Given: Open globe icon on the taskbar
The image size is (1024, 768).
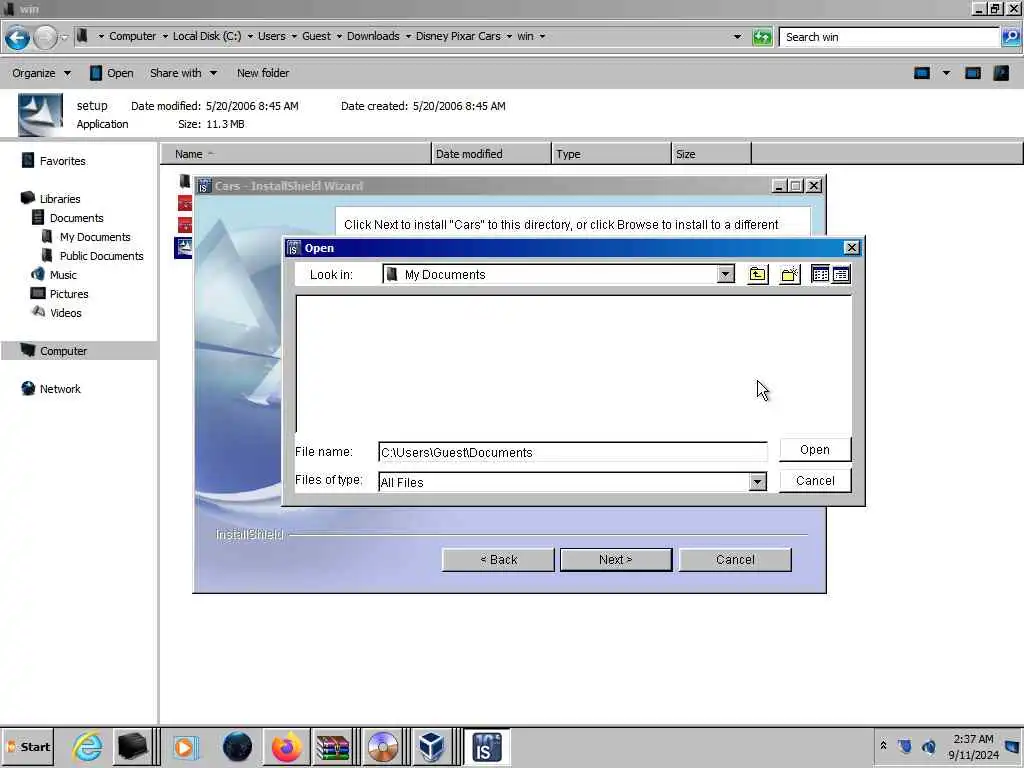Looking at the screenshot, I should [x=237, y=747].
